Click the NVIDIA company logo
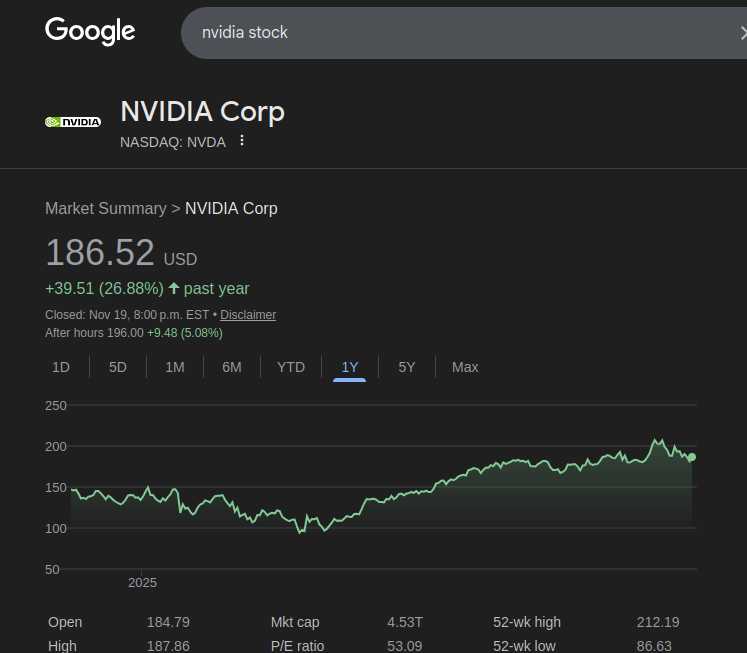 [73, 122]
